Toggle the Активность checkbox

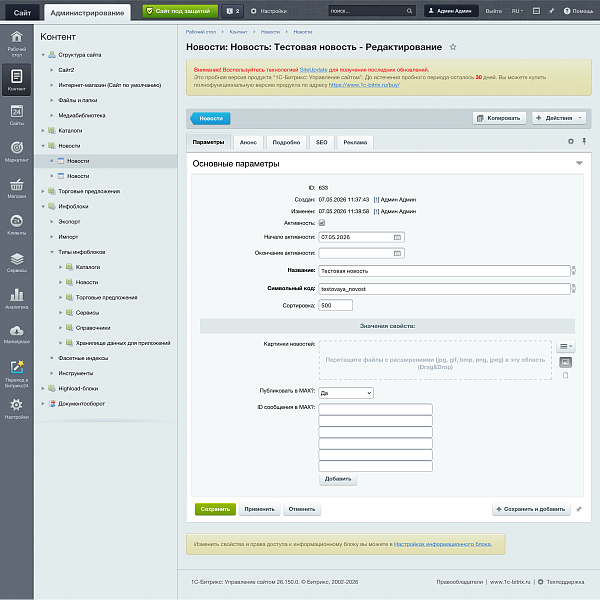[322, 223]
